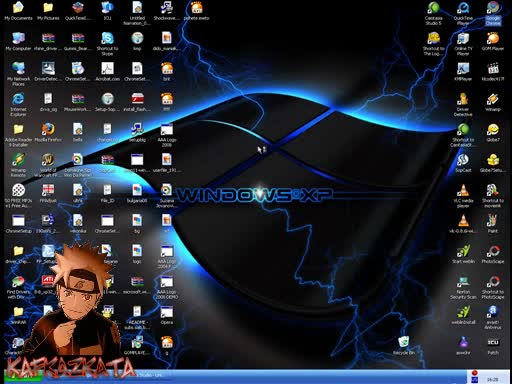Viewport: 512px width, 384px height.
Task: Open the World of Warcraft shortcut
Action: [48, 165]
